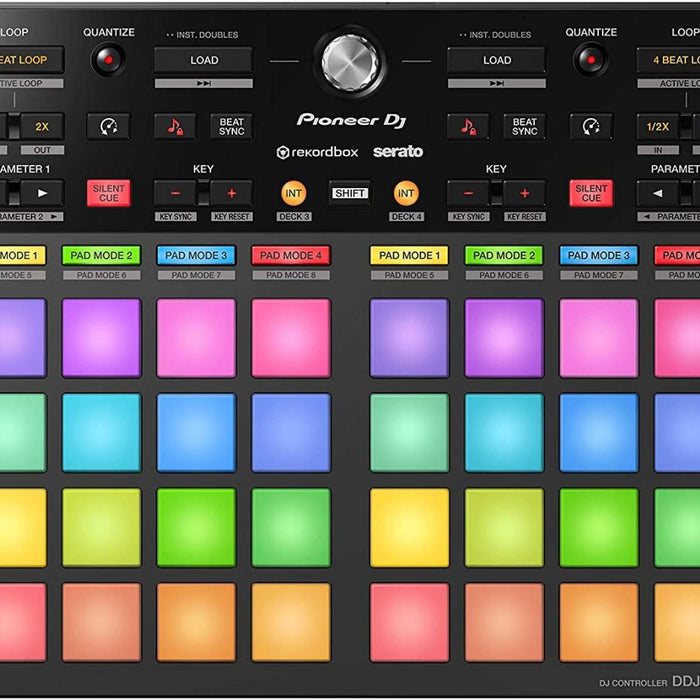Hit left deck orange pad under PAD MODE 3
The width and height of the screenshot is (700, 700).
pos(196,622)
